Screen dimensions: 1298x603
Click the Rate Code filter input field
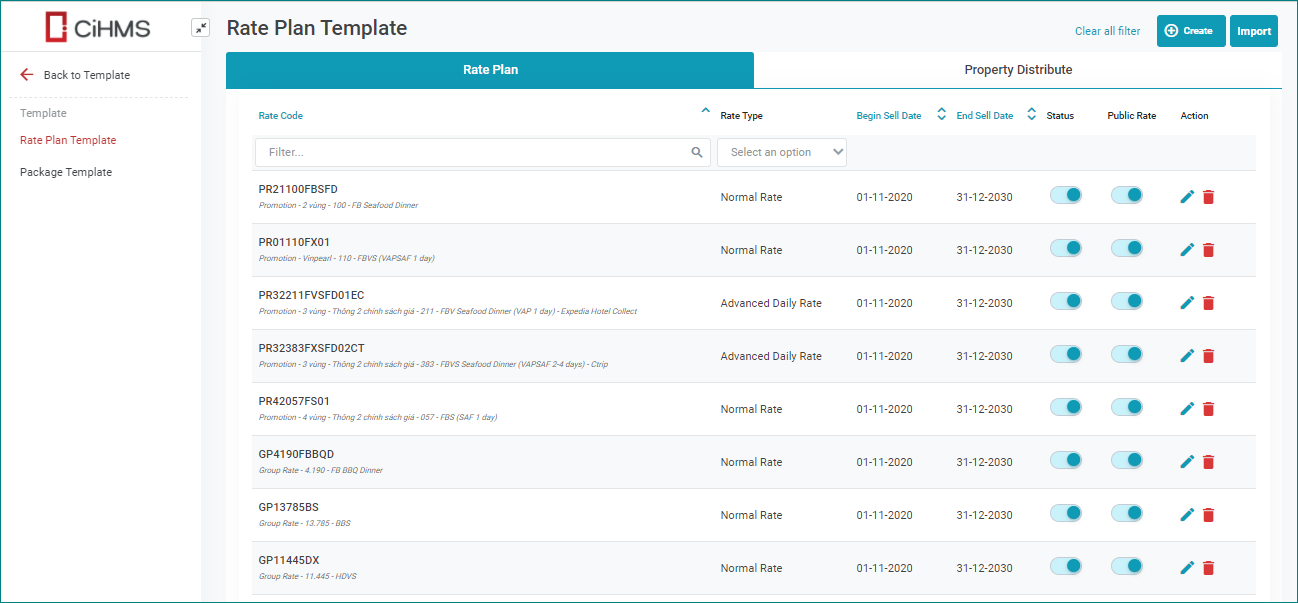470,153
